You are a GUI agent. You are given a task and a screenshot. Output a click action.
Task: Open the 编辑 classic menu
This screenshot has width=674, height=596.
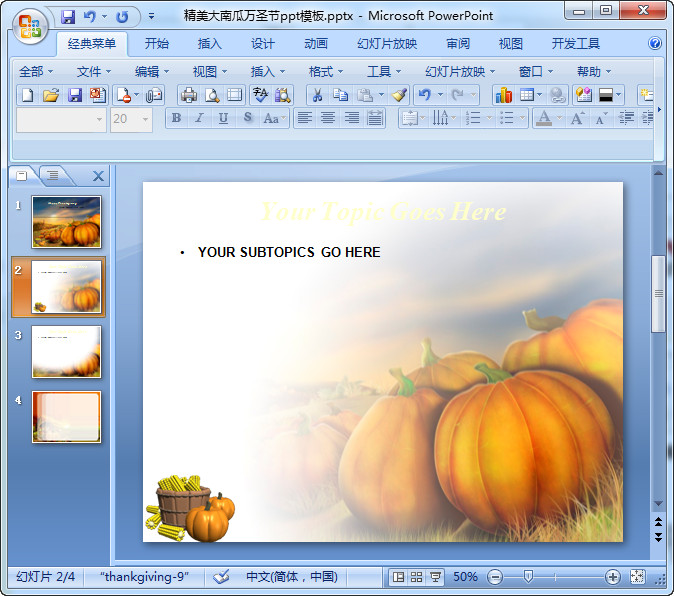[152, 71]
